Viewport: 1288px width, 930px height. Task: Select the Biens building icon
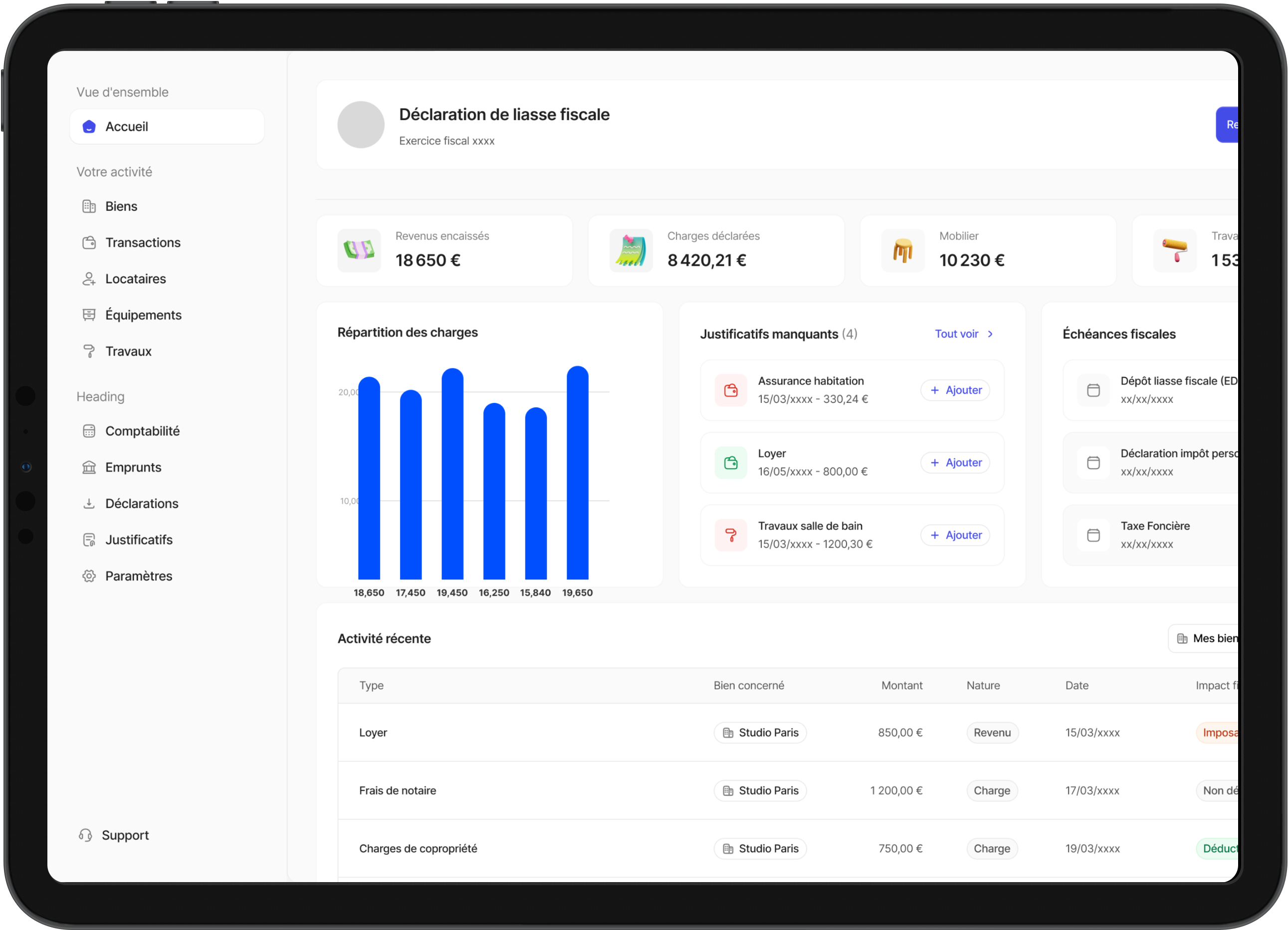click(x=90, y=206)
